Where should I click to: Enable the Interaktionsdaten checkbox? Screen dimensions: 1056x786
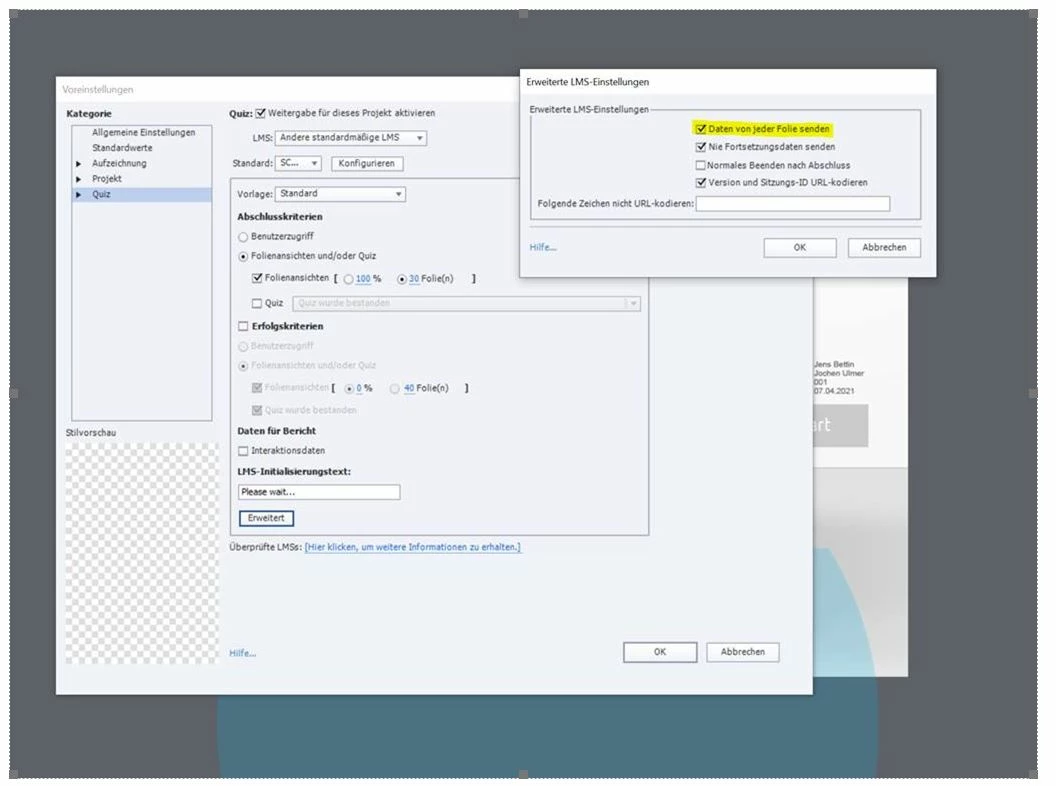tap(243, 451)
